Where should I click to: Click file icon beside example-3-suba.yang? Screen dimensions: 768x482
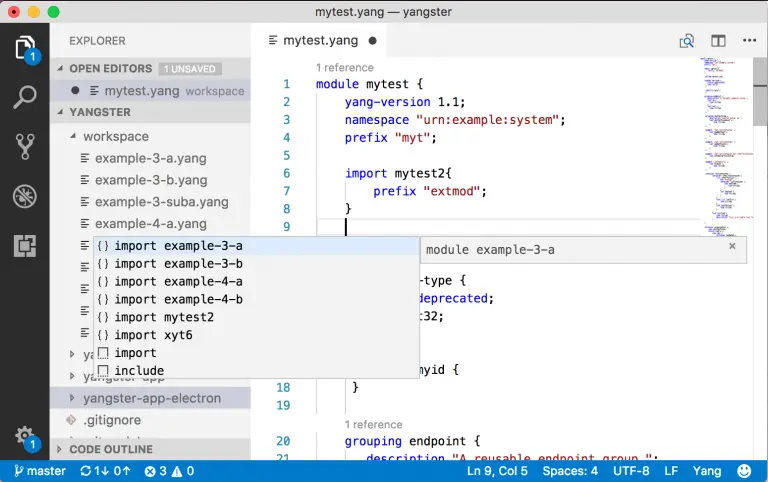pyautogui.click(x=85, y=201)
